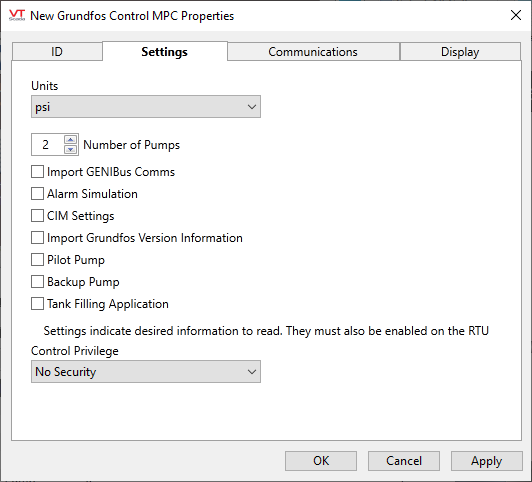Open the Units dropdown showing psi

coord(146,107)
